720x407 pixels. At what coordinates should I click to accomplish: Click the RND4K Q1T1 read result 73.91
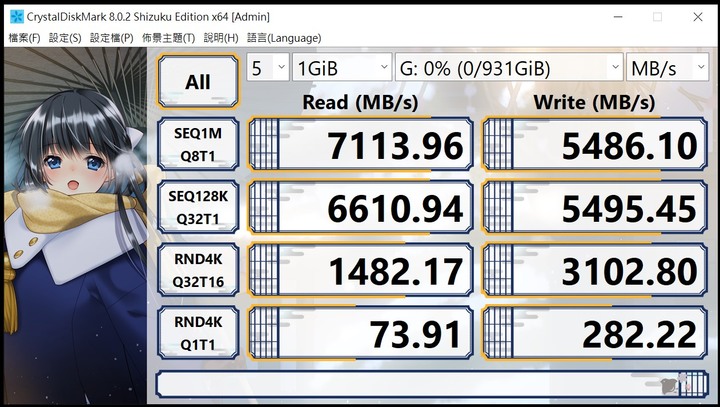(x=360, y=333)
